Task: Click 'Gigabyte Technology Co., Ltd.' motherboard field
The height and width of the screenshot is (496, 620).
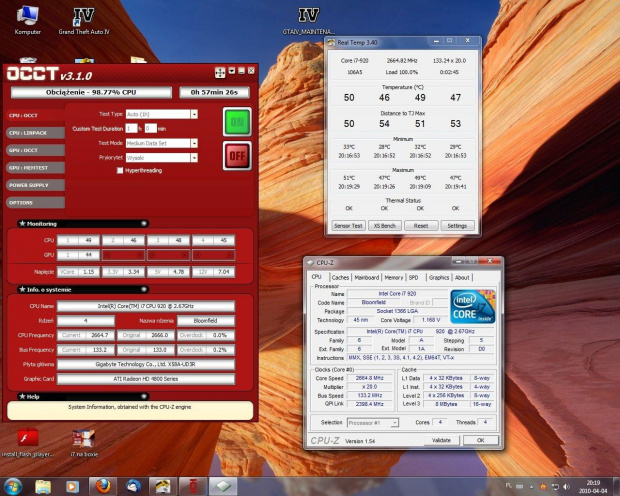Action: tap(146, 364)
